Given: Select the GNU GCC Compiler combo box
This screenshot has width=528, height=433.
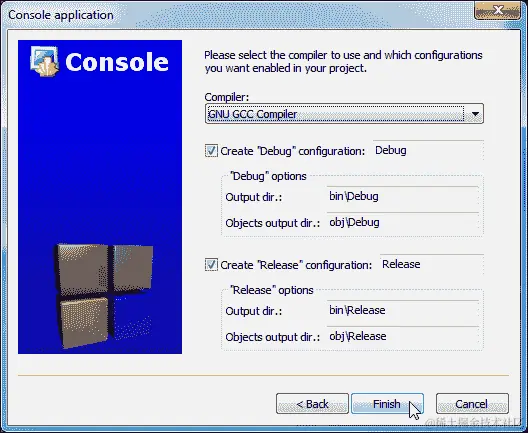Looking at the screenshot, I should click(344, 114).
